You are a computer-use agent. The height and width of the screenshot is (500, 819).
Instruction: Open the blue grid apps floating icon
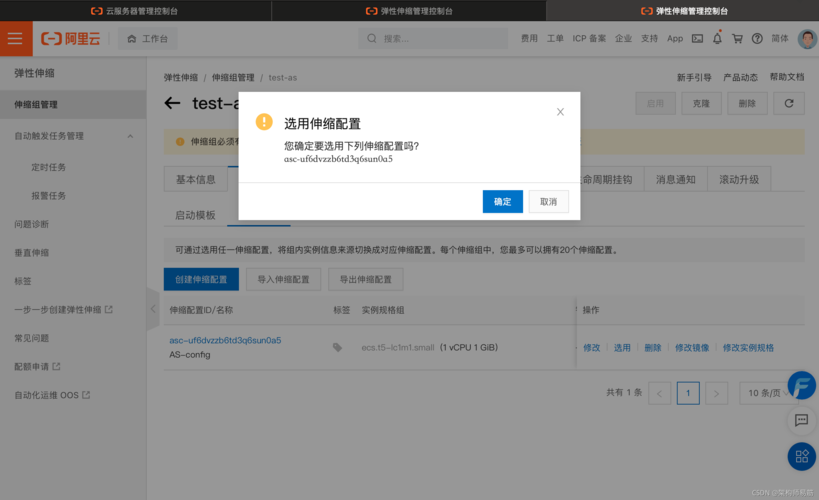point(802,457)
